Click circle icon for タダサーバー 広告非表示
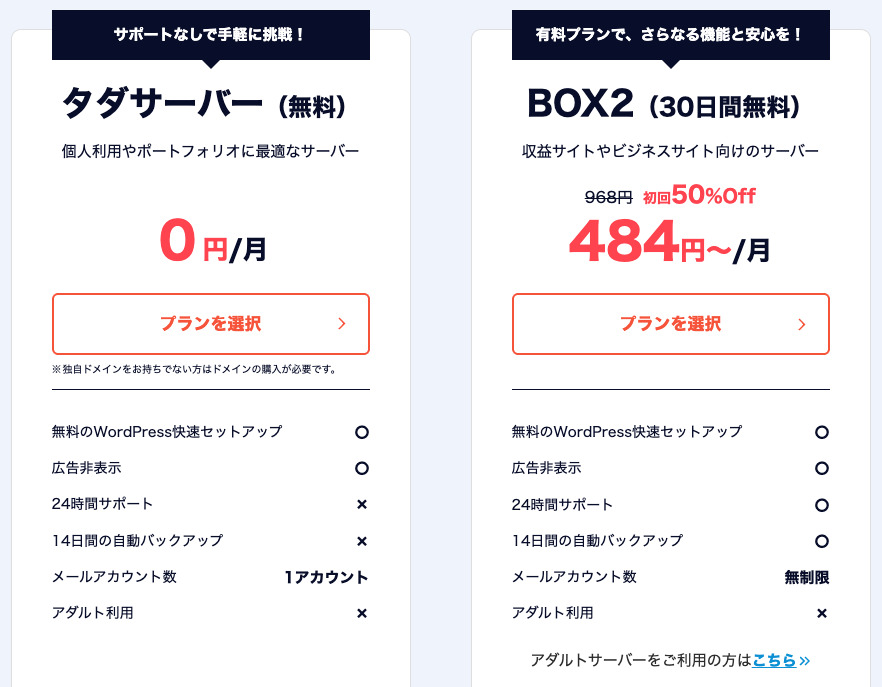Image resolution: width=882 pixels, height=687 pixels. pyautogui.click(x=362, y=468)
